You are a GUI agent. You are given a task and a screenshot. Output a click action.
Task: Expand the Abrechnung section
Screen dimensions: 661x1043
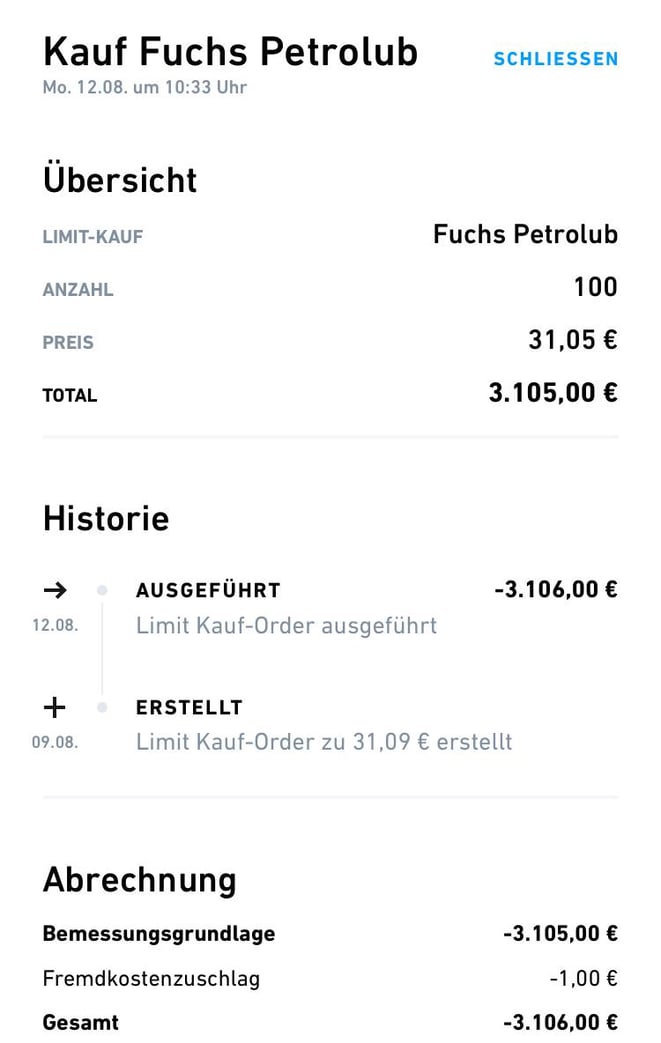(x=139, y=880)
